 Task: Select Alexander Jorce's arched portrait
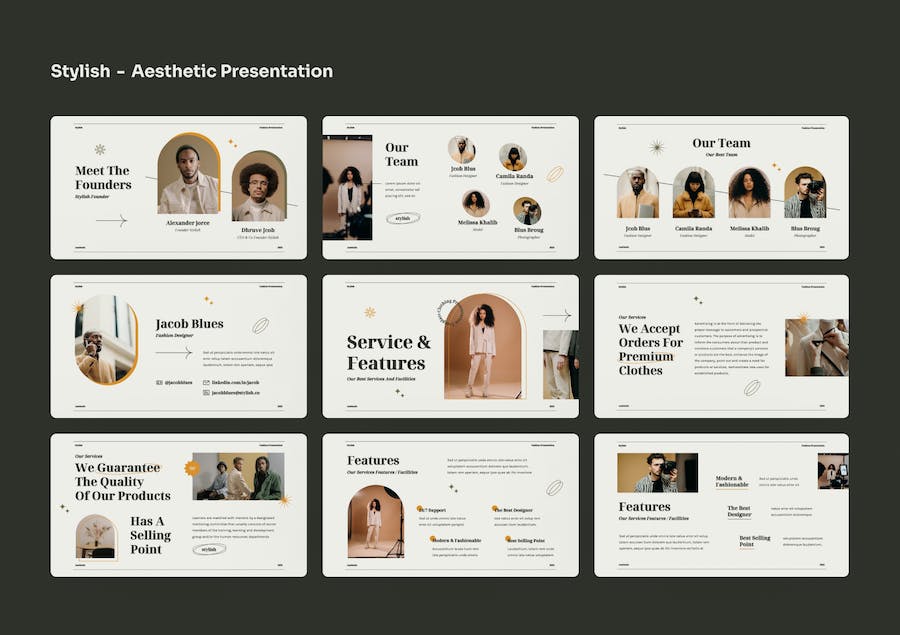coord(188,175)
